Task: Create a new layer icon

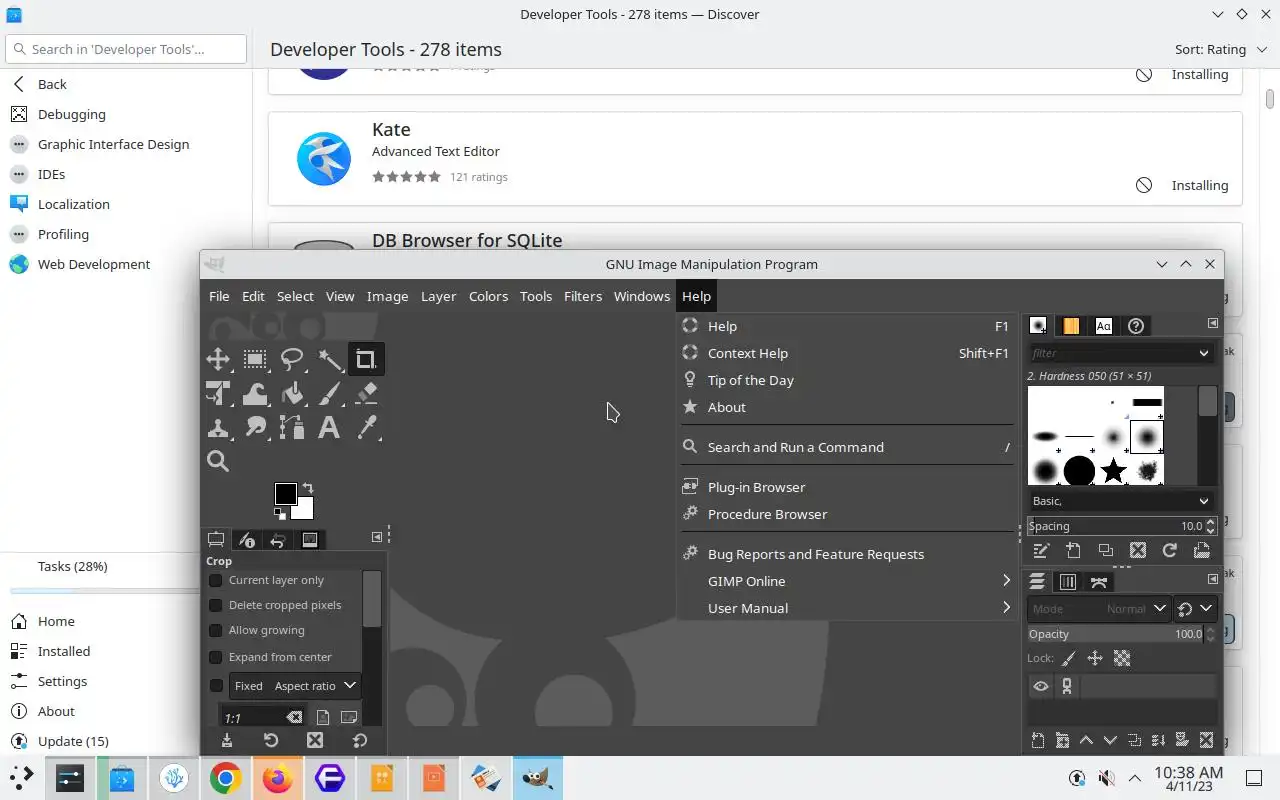Action: point(1038,741)
